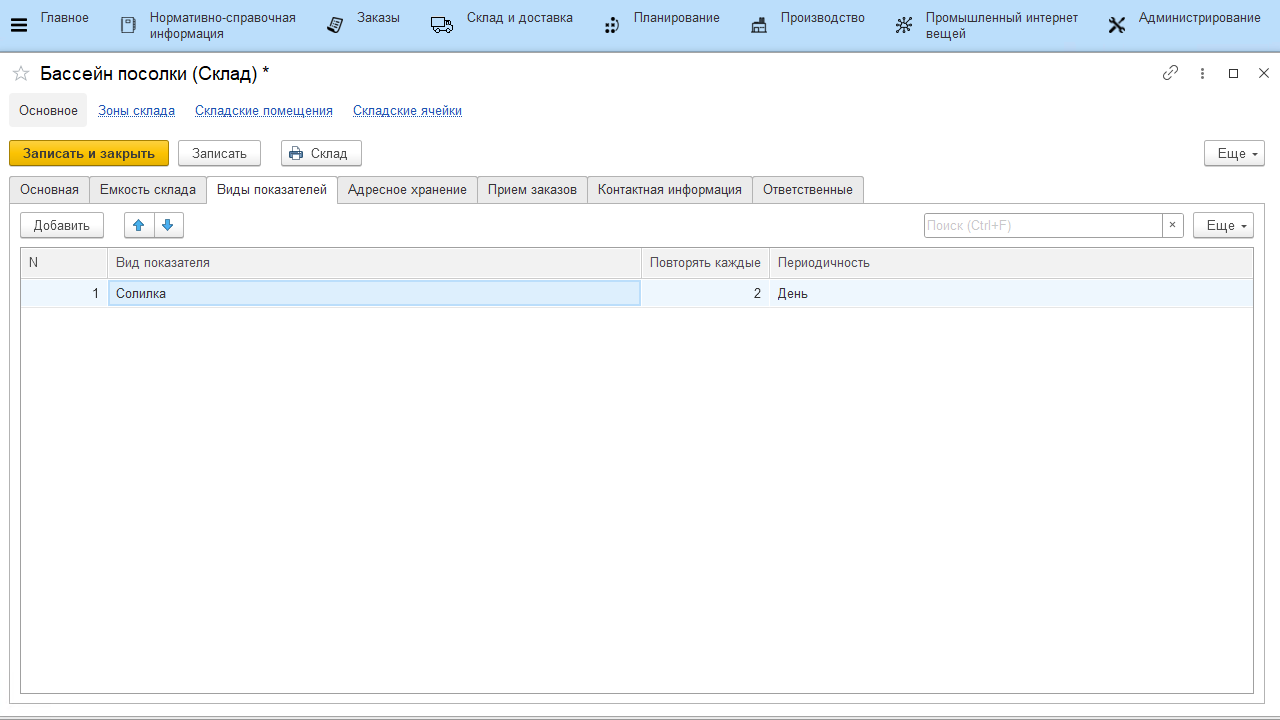Click the Склад print button

click(320, 153)
